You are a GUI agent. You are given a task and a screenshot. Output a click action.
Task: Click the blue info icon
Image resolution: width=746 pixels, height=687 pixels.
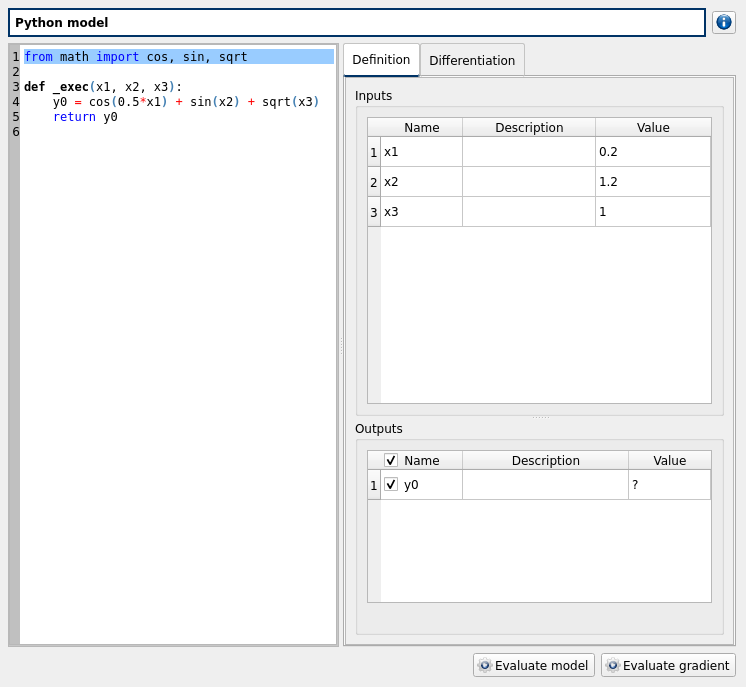tap(723, 22)
